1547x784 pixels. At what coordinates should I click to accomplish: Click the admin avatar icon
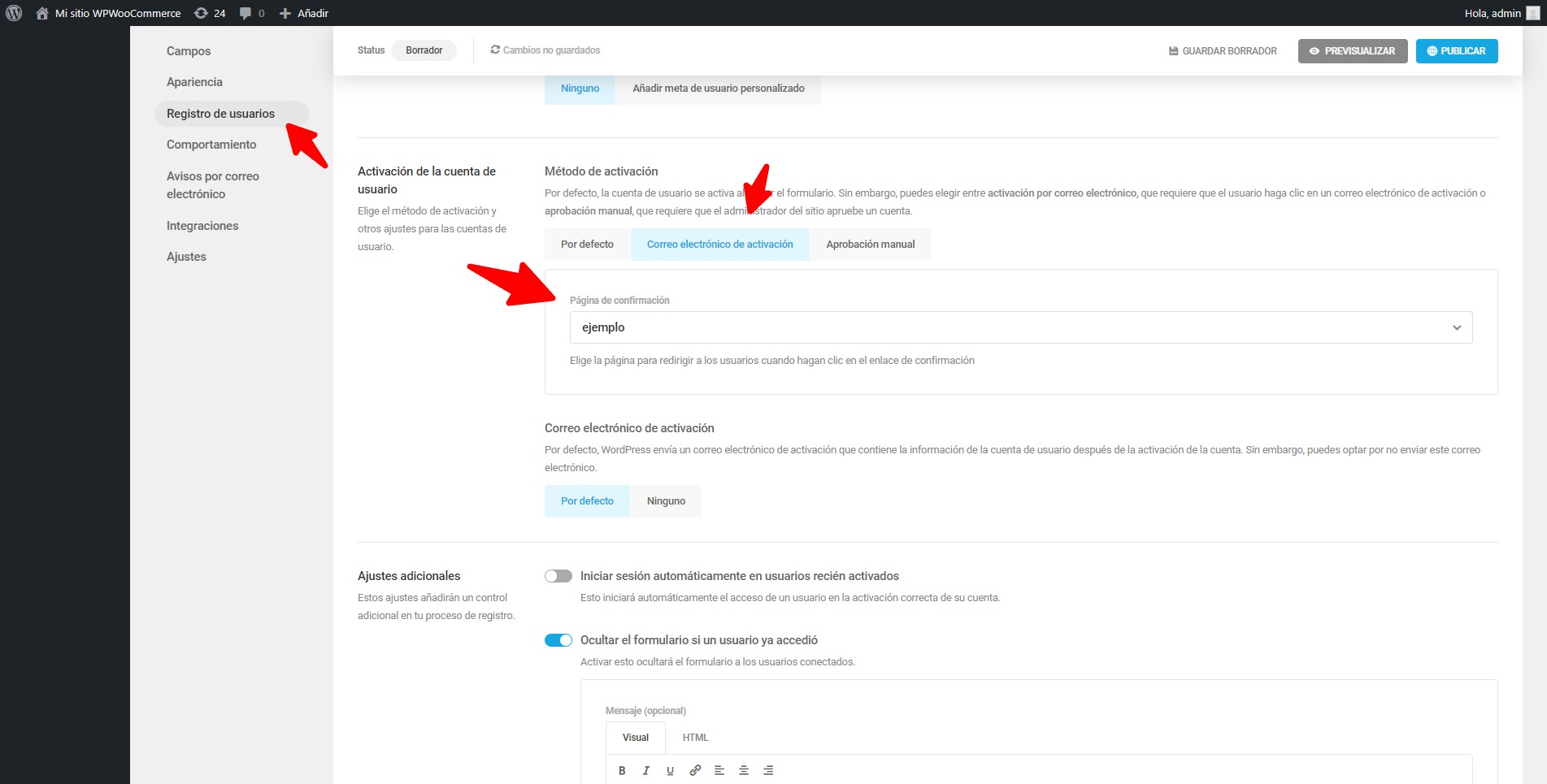[x=1533, y=13]
